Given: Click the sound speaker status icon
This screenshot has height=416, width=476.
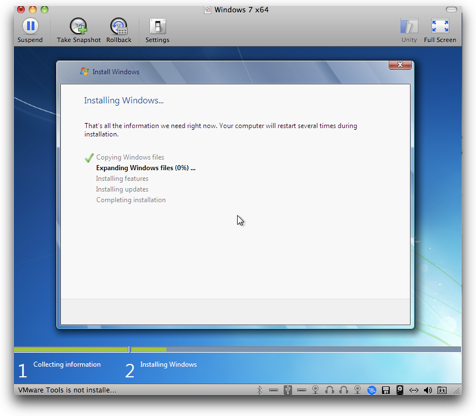Looking at the screenshot, I should click(428, 390).
